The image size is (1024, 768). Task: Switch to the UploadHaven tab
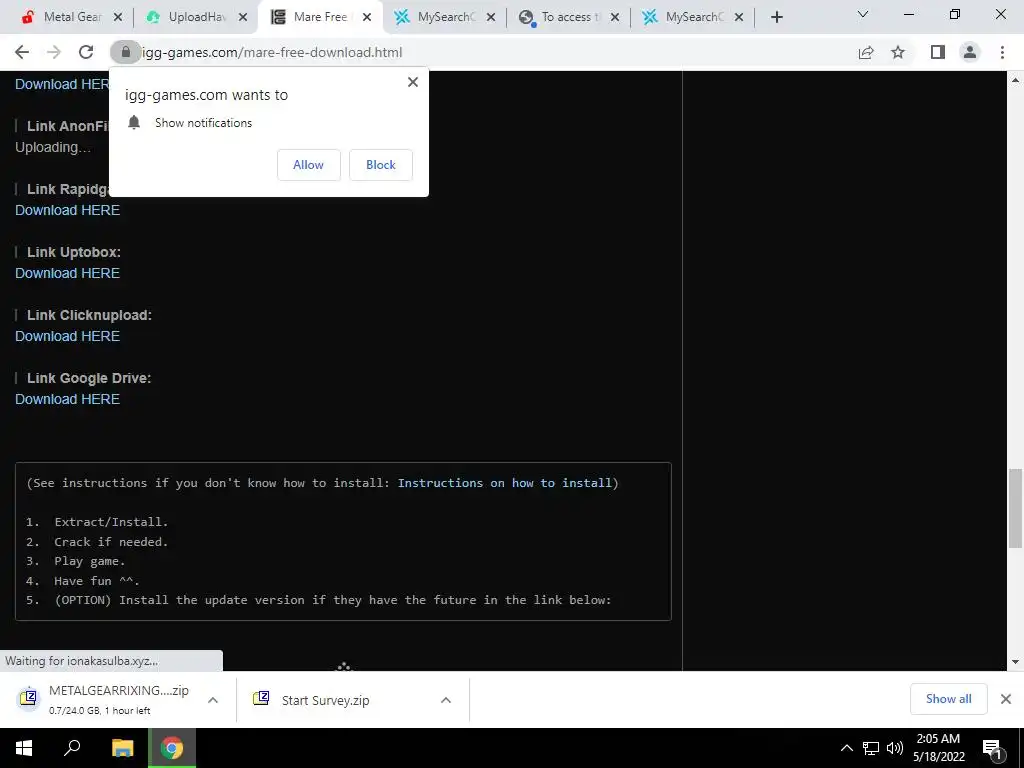point(196,17)
